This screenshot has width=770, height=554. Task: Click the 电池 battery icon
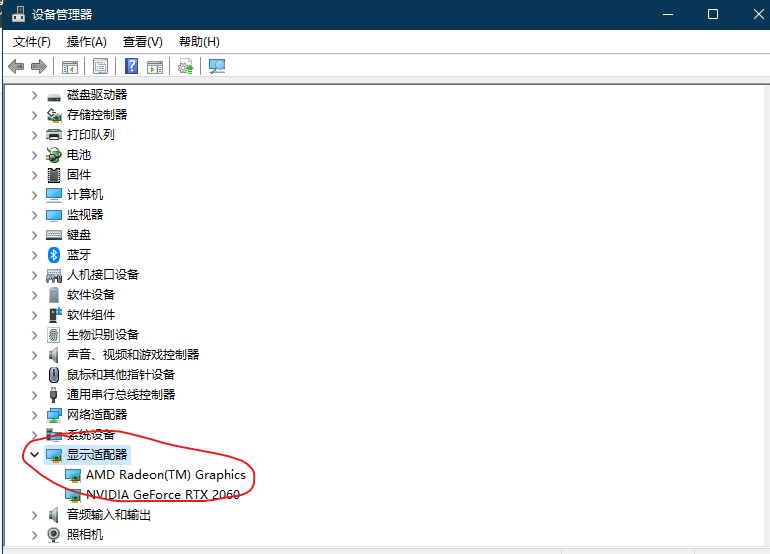(54, 155)
